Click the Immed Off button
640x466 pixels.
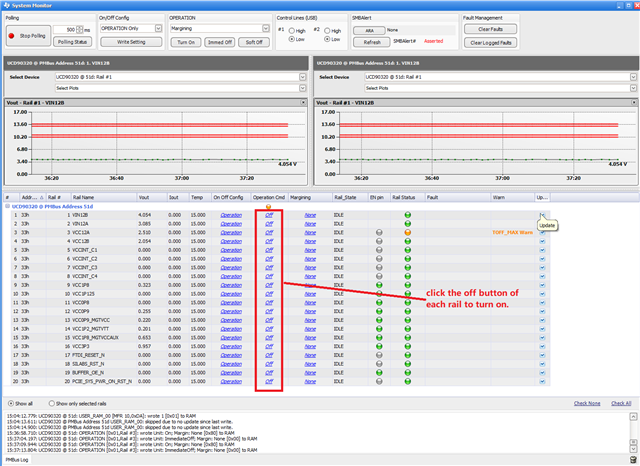(220, 42)
